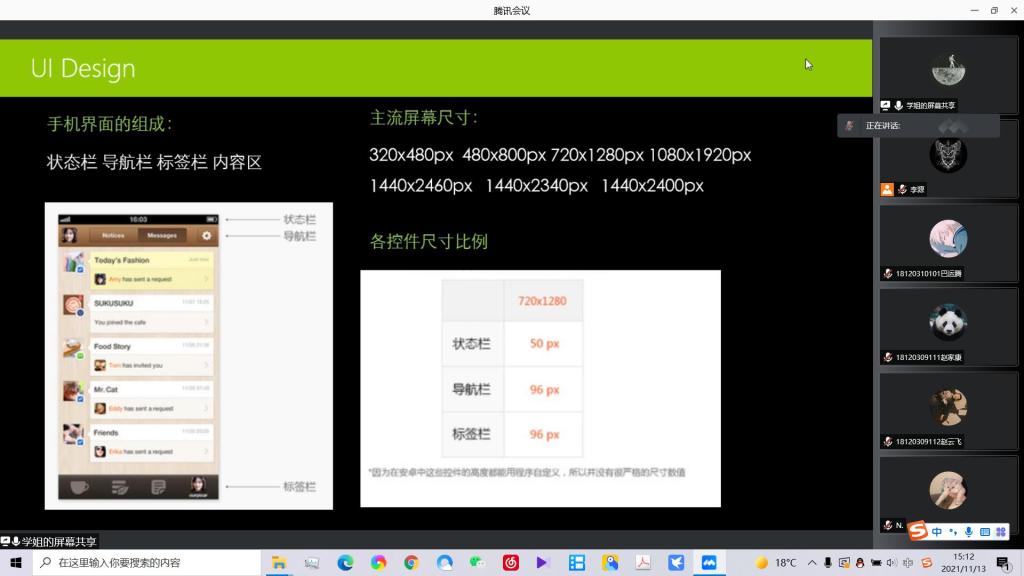Select participant tile 18120310101巴运腾
The width and height of the screenshot is (1024, 576).
point(948,243)
